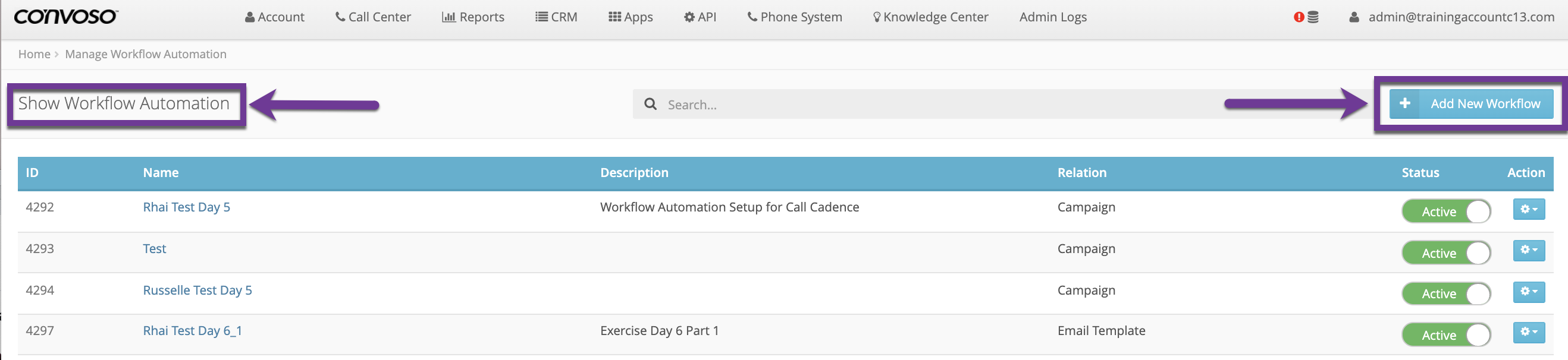Viewport: 1568px width, 360px height.
Task: Open the Reports menu
Action: click(473, 17)
